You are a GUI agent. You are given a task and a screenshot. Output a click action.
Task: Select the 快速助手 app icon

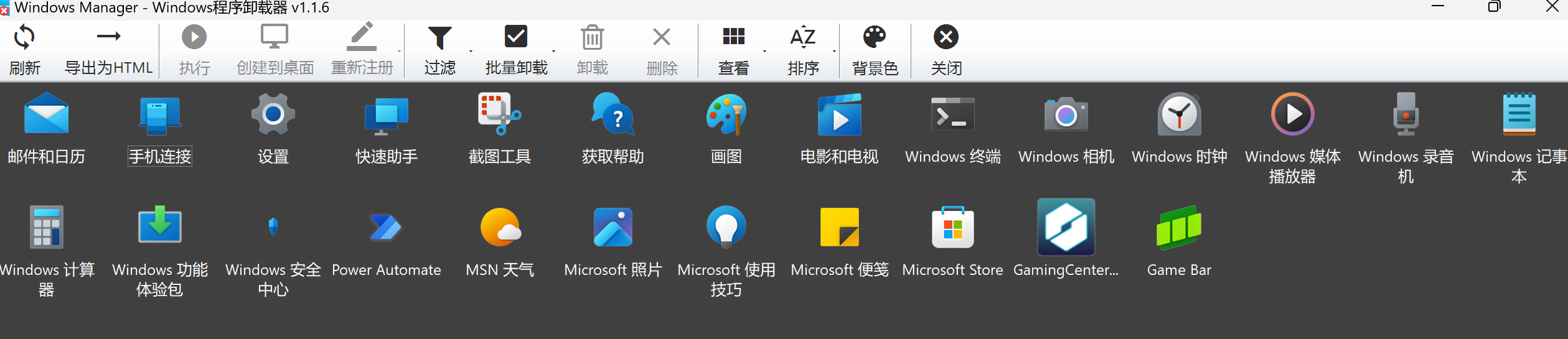pos(387,116)
